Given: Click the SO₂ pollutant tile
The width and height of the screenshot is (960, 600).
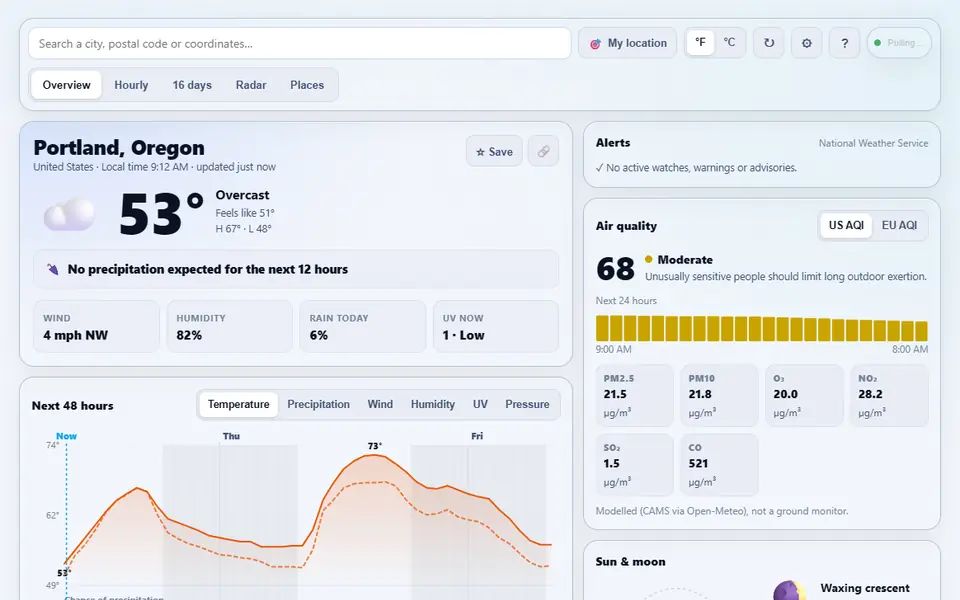Looking at the screenshot, I should click(634, 465).
